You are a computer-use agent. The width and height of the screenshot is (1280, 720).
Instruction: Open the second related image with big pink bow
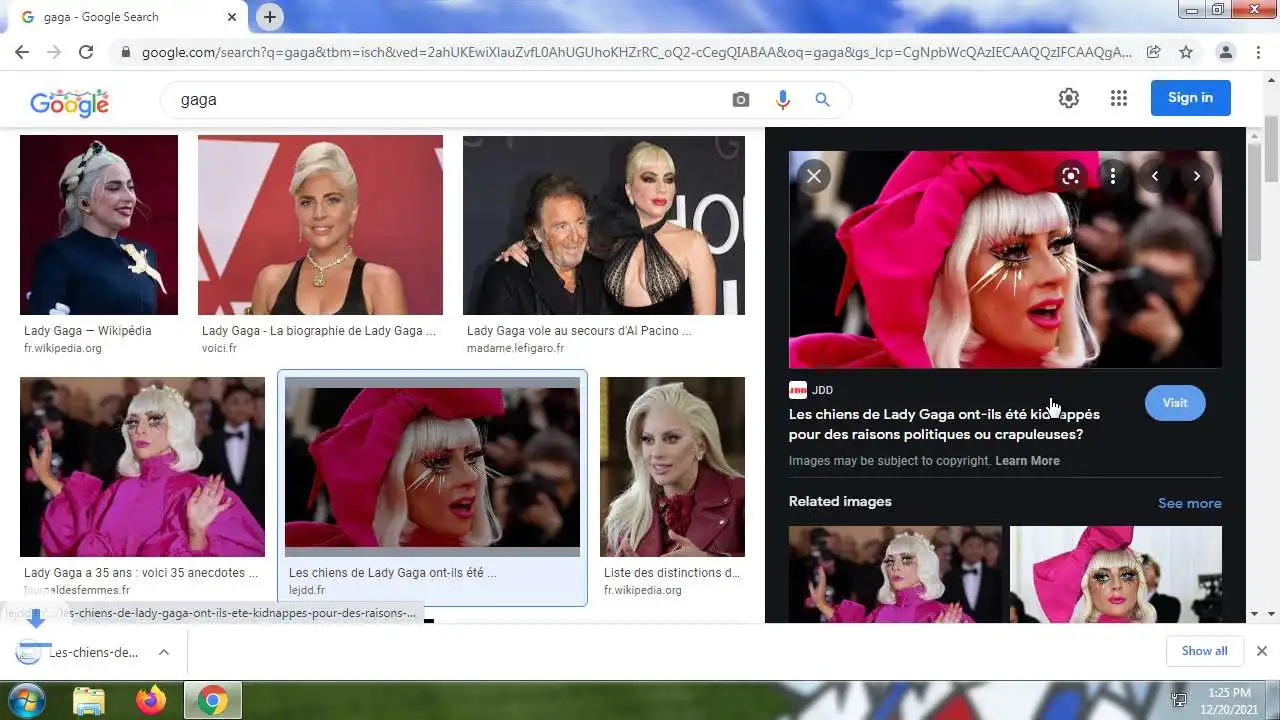[x=1116, y=574]
